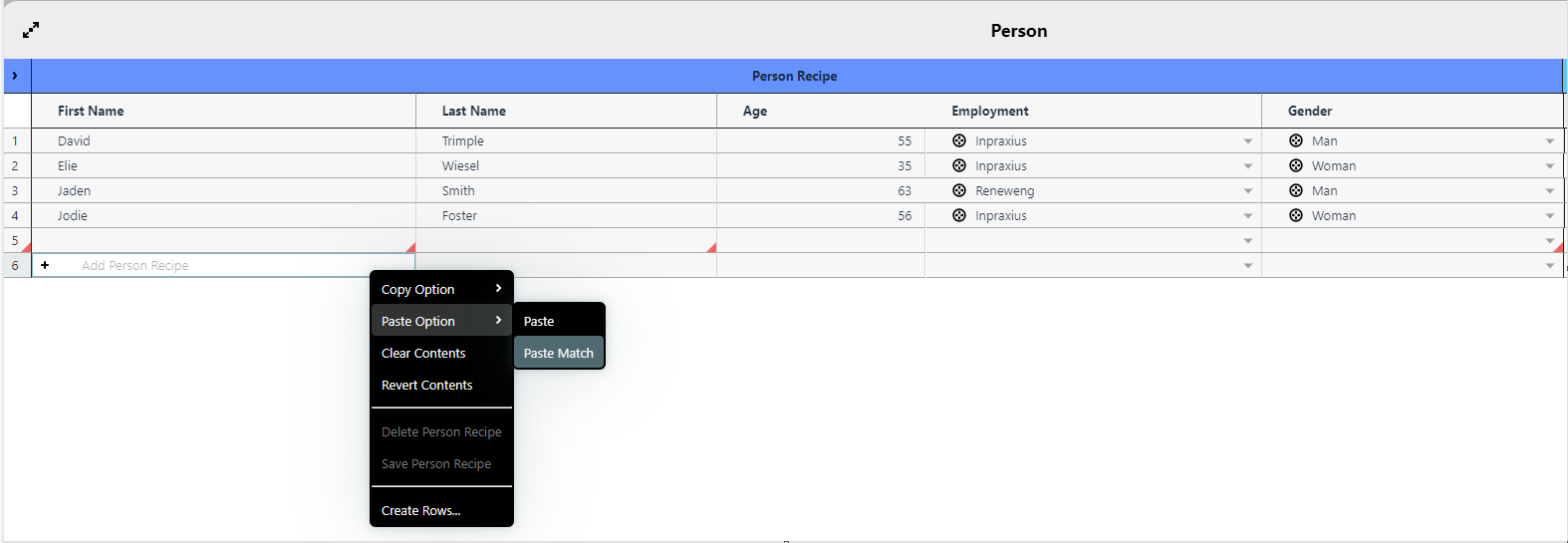Open Employment dropdown for David Trimple
The height and width of the screenshot is (543, 1568).
(1248, 141)
